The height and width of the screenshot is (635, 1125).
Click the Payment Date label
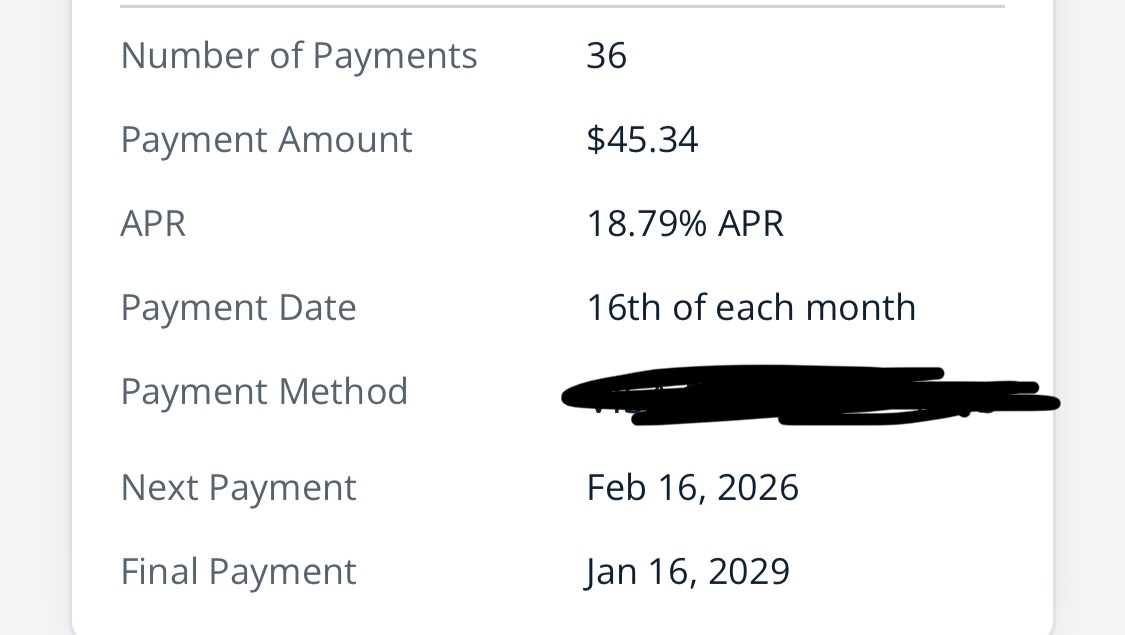tap(238, 308)
